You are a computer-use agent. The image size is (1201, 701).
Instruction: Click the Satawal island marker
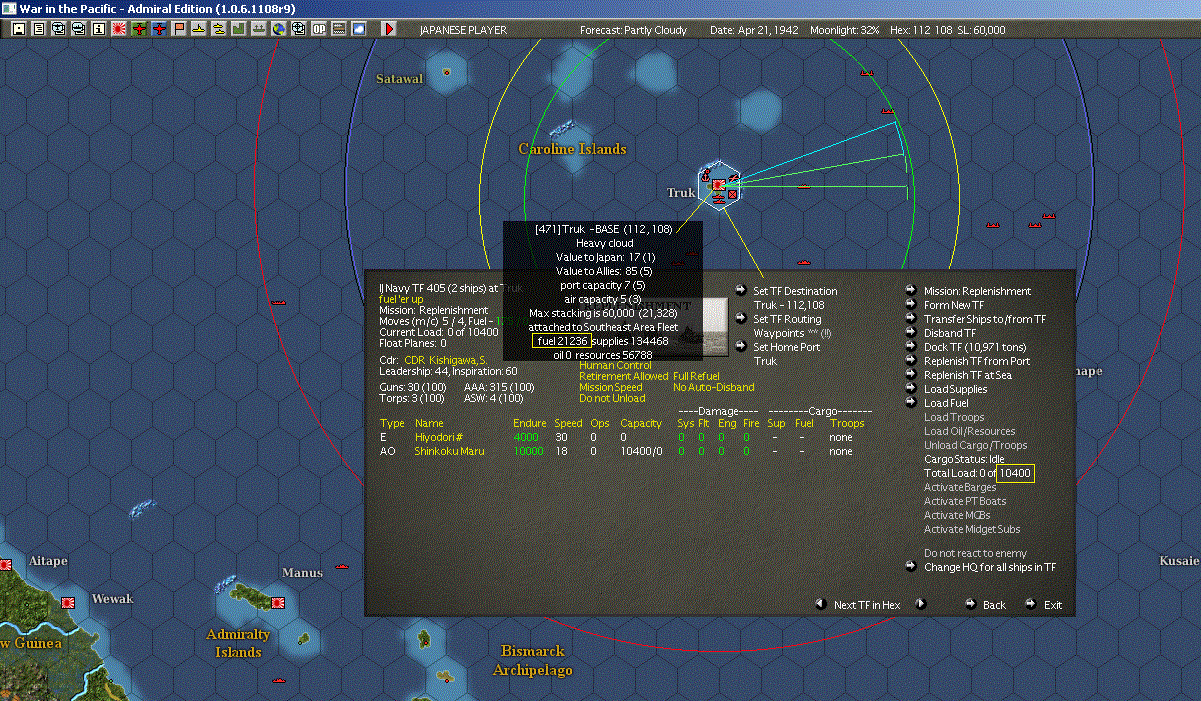pos(446,72)
